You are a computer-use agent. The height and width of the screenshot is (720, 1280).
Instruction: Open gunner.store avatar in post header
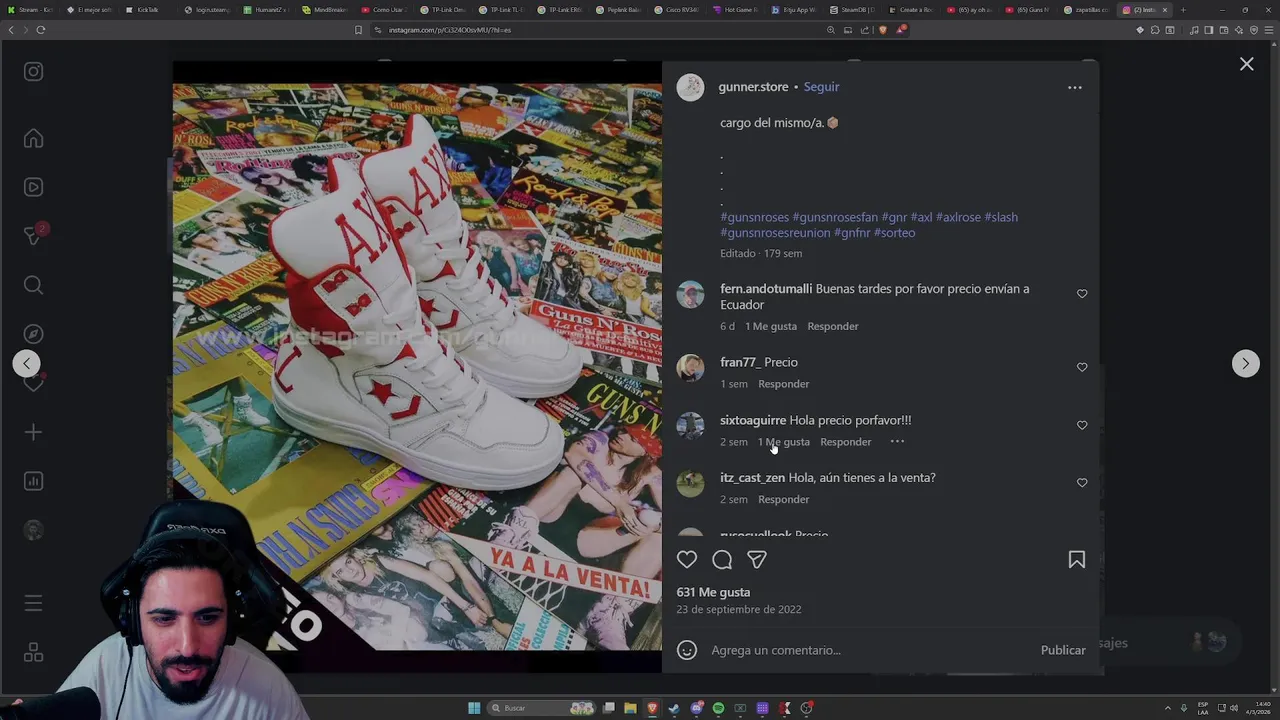tap(690, 88)
